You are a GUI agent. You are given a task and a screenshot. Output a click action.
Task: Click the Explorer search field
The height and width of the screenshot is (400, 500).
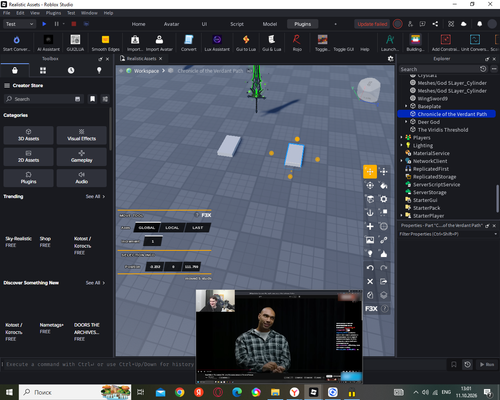tap(439, 69)
